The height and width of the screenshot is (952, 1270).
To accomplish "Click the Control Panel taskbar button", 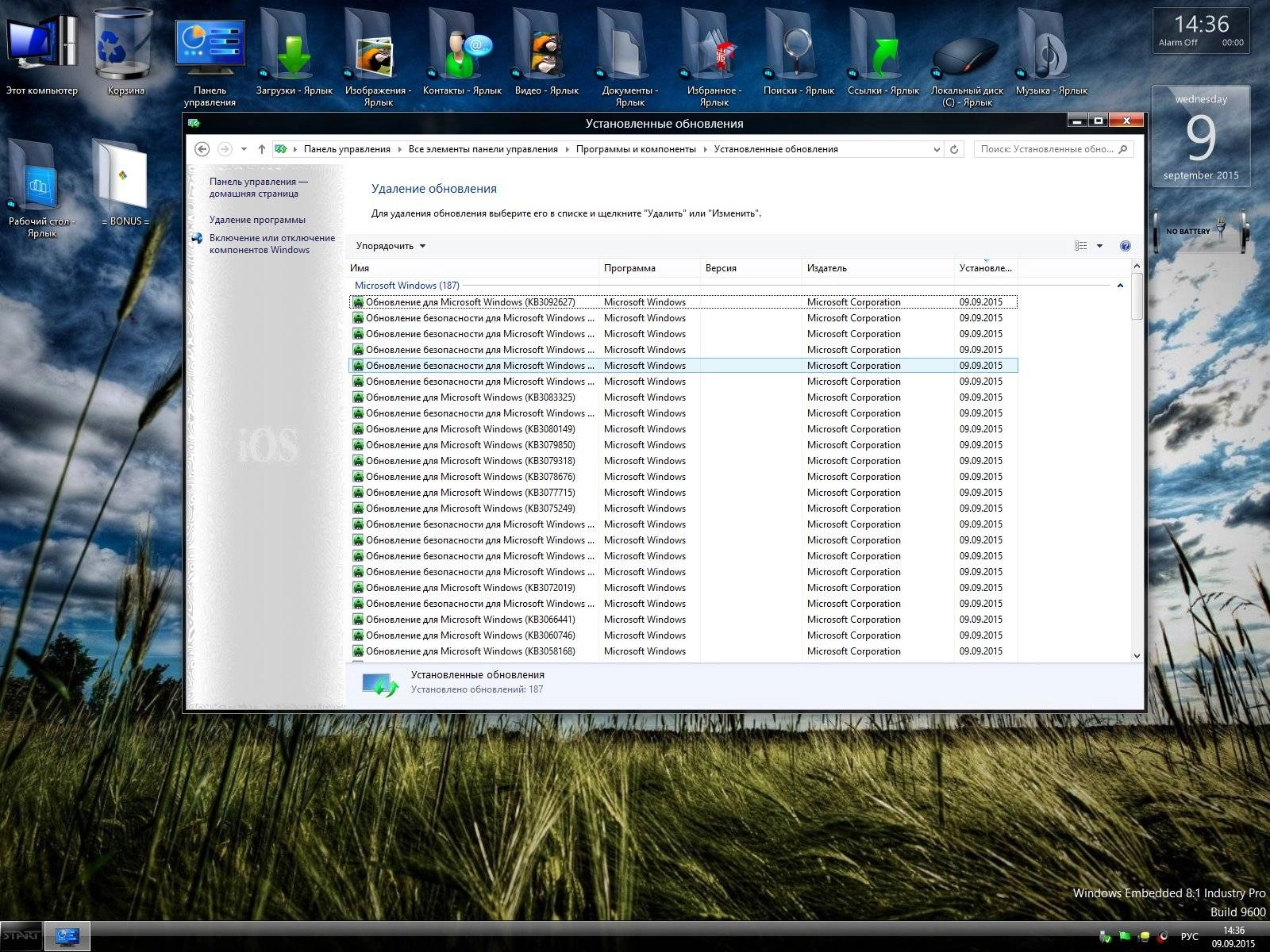I will [67, 936].
